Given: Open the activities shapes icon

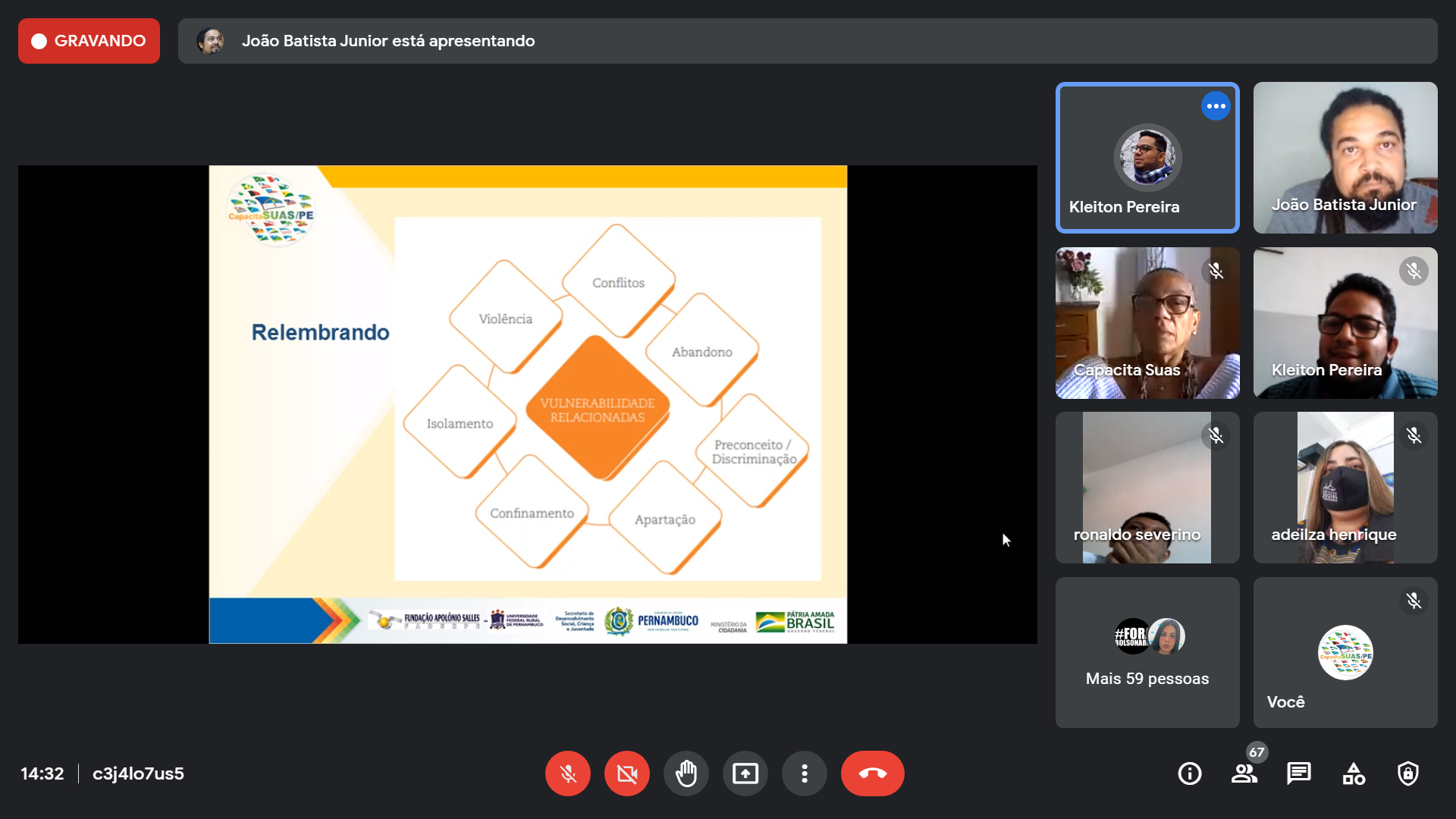Looking at the screenshot, I should (1353, 773).
